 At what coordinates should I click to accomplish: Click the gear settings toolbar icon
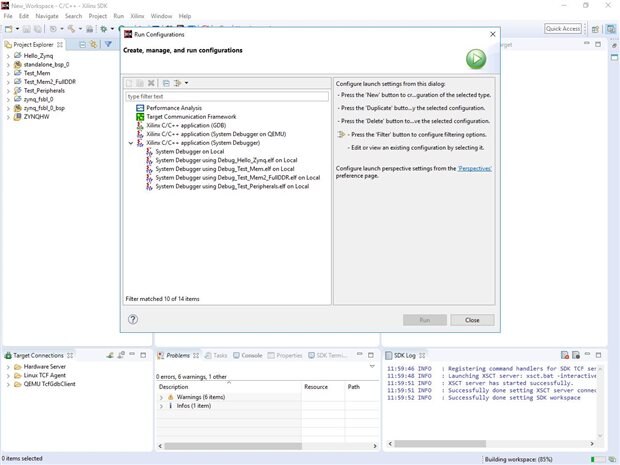(104, 29)
